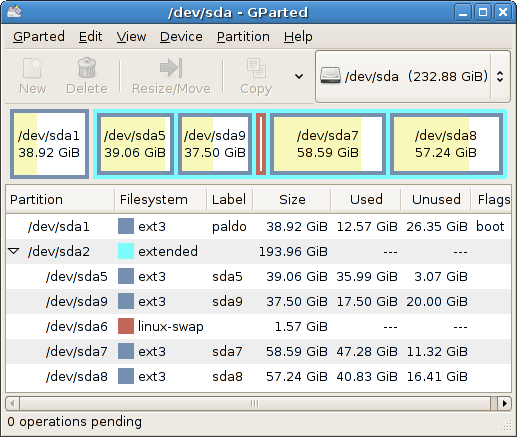Select the /dev/sda9 row in partition list
The image size is (517, 437).
point(258,301)
